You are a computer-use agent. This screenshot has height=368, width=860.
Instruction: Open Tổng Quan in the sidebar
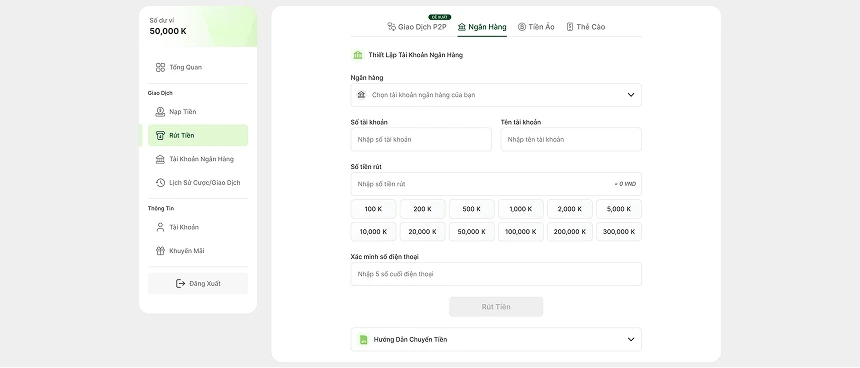pos(197,67)
